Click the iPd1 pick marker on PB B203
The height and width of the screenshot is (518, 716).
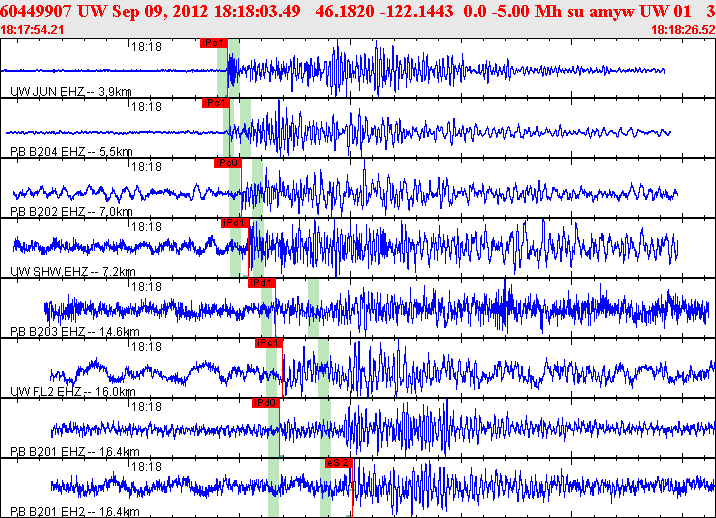point(261,283)
